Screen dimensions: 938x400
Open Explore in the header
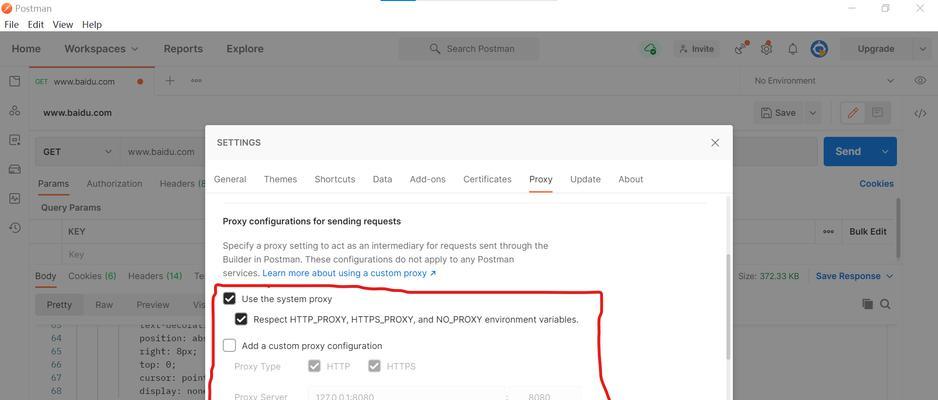click(x=245, y=49)
